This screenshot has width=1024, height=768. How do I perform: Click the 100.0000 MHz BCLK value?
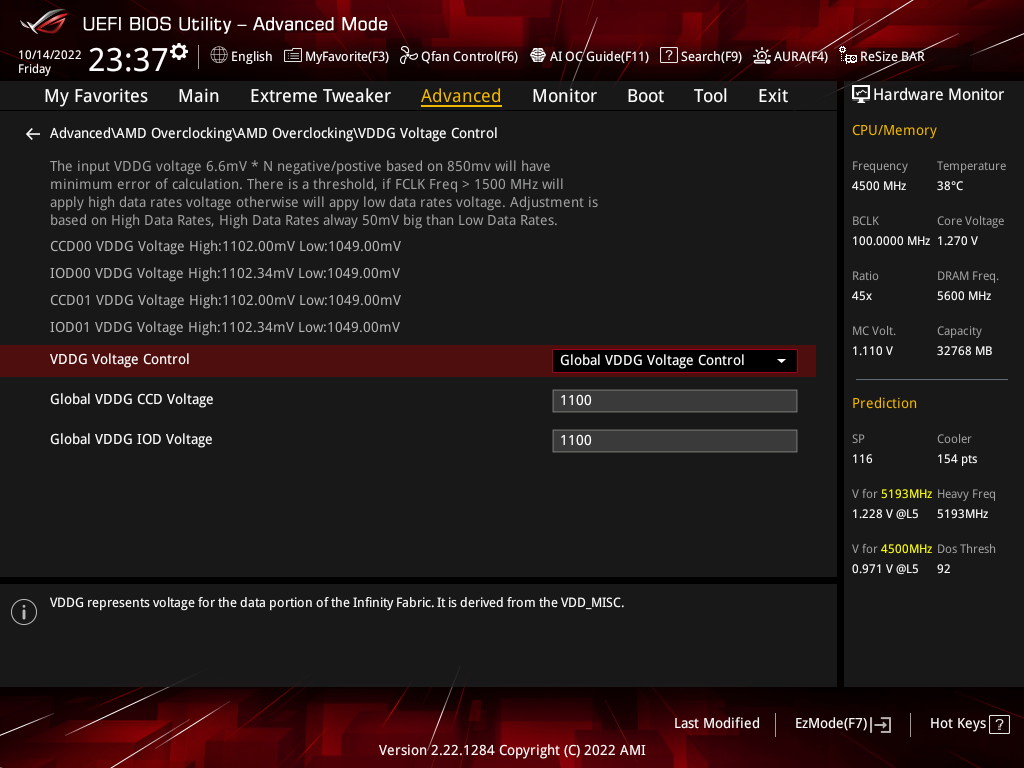pyautogui.click(x=891, y=241)
